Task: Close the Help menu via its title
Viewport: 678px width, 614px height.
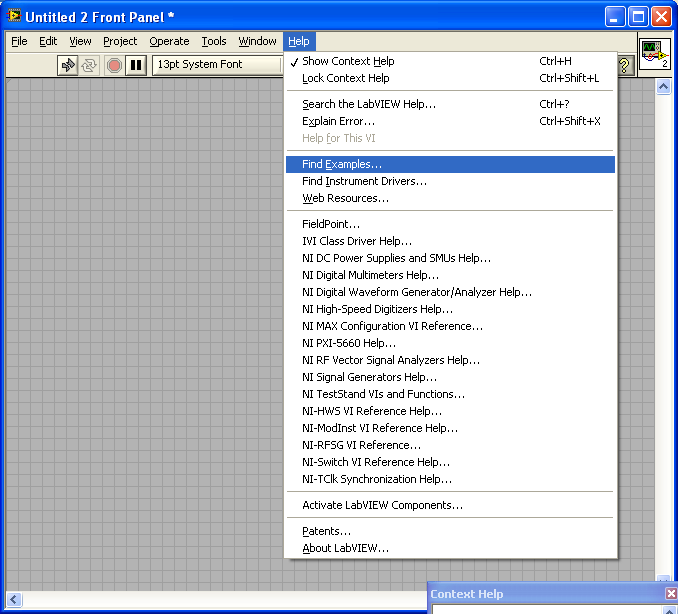Action: click(x=299, y=41)
